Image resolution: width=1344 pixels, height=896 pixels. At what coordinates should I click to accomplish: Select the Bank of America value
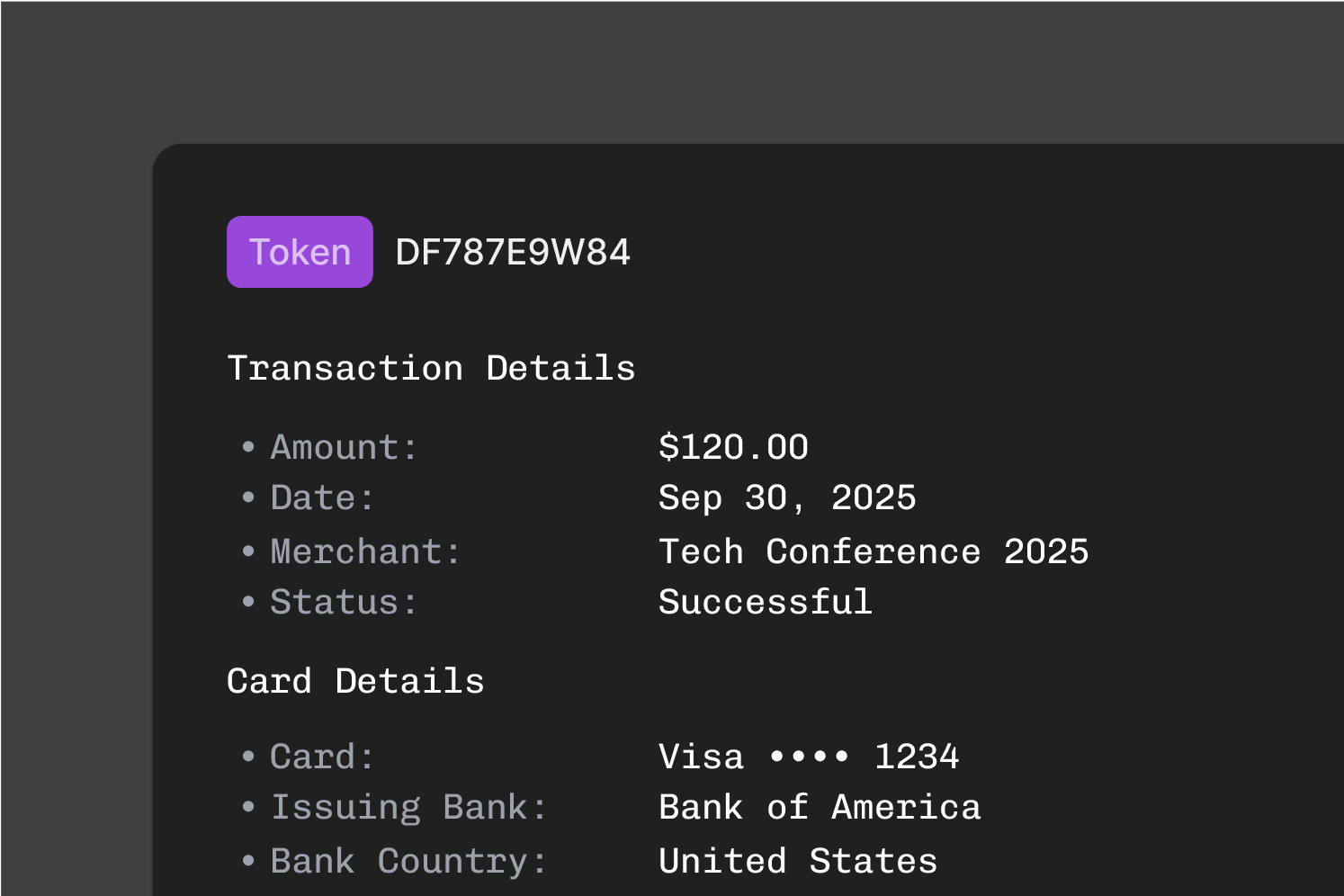820,808
